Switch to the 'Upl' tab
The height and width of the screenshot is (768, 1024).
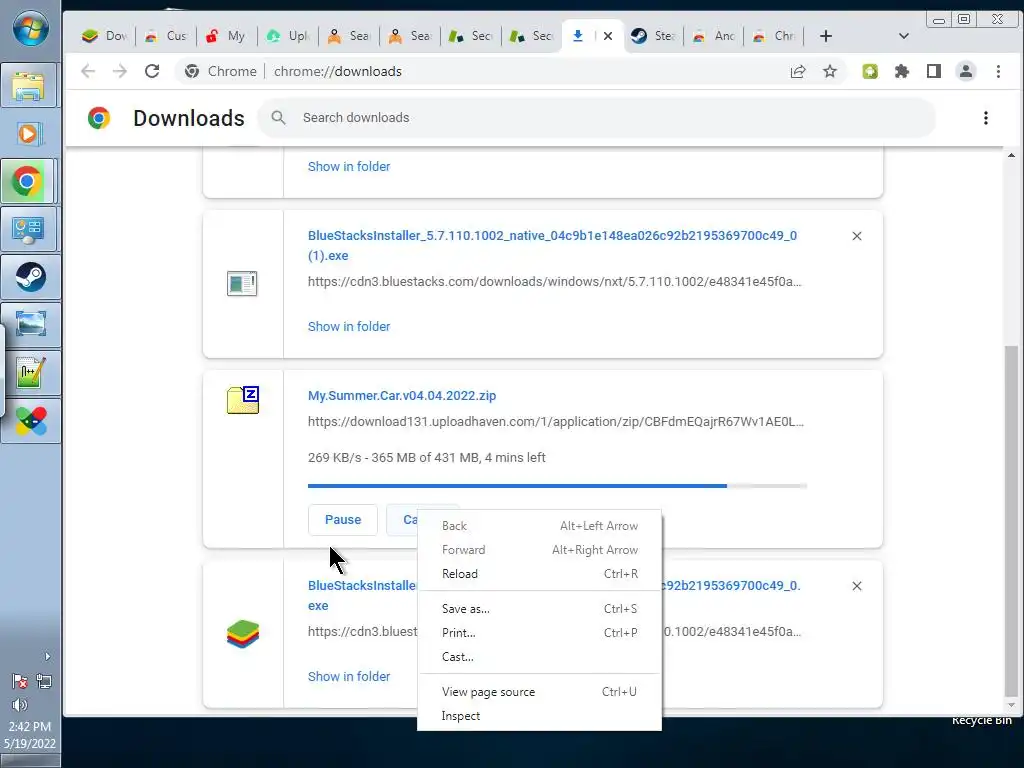(x=287, y=36)
